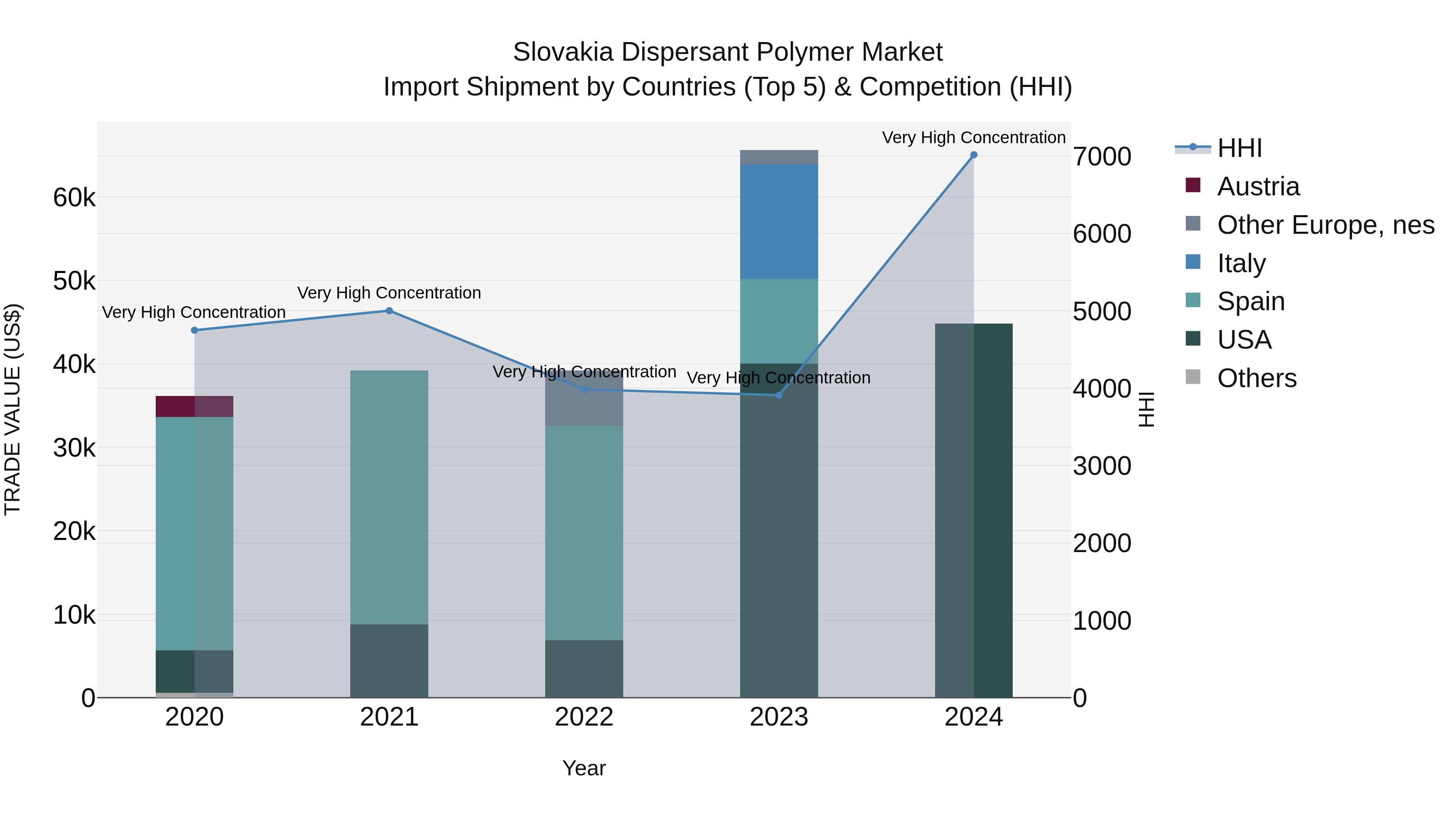The width and height of the screenshot is (1456, 819).
Task: Click the USA segment in 2021 bar
Action: point(389,661)
